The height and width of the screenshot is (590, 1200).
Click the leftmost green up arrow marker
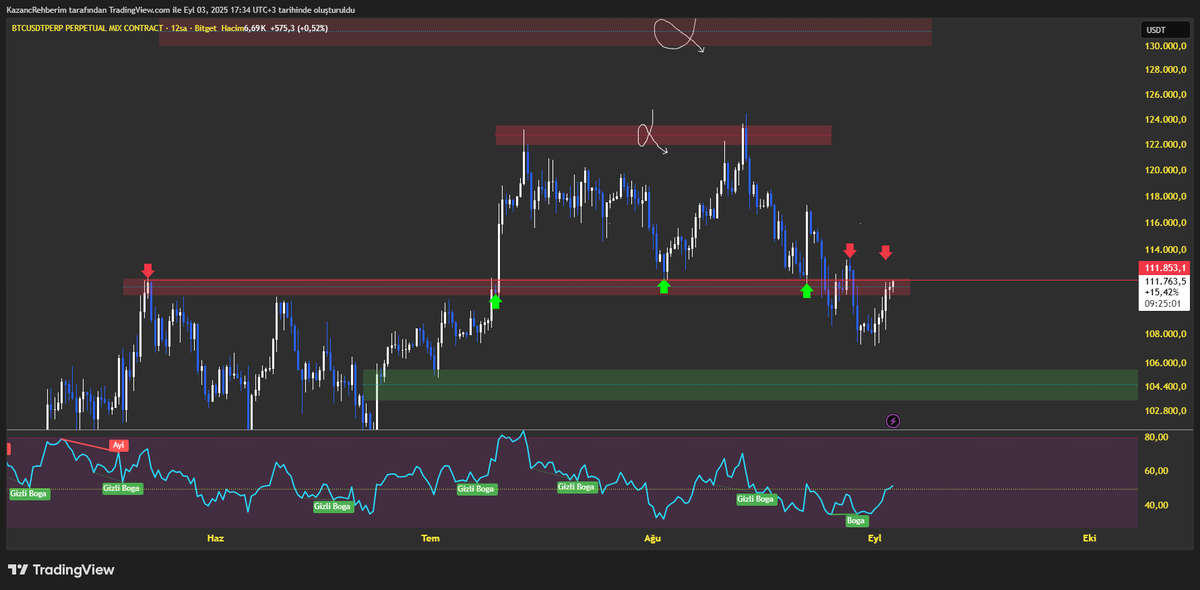[x=495, y=299]
